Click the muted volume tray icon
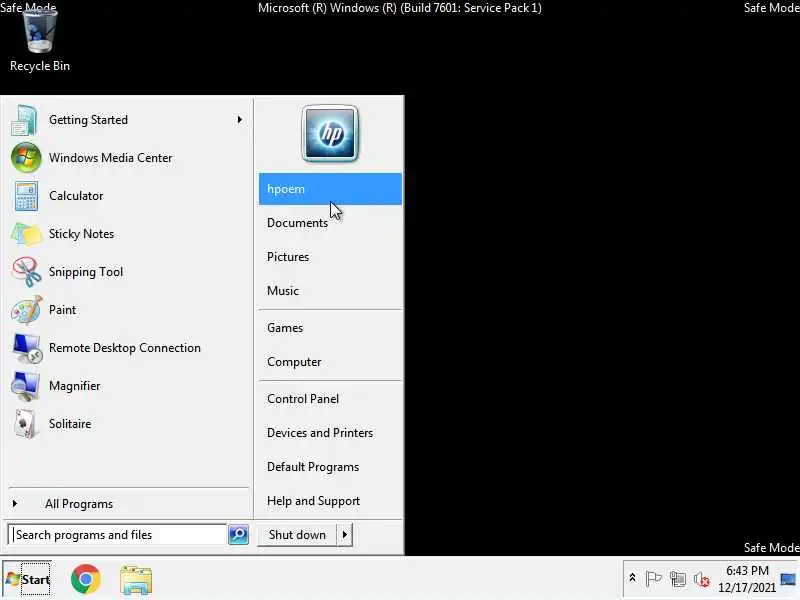 [702, 579]
